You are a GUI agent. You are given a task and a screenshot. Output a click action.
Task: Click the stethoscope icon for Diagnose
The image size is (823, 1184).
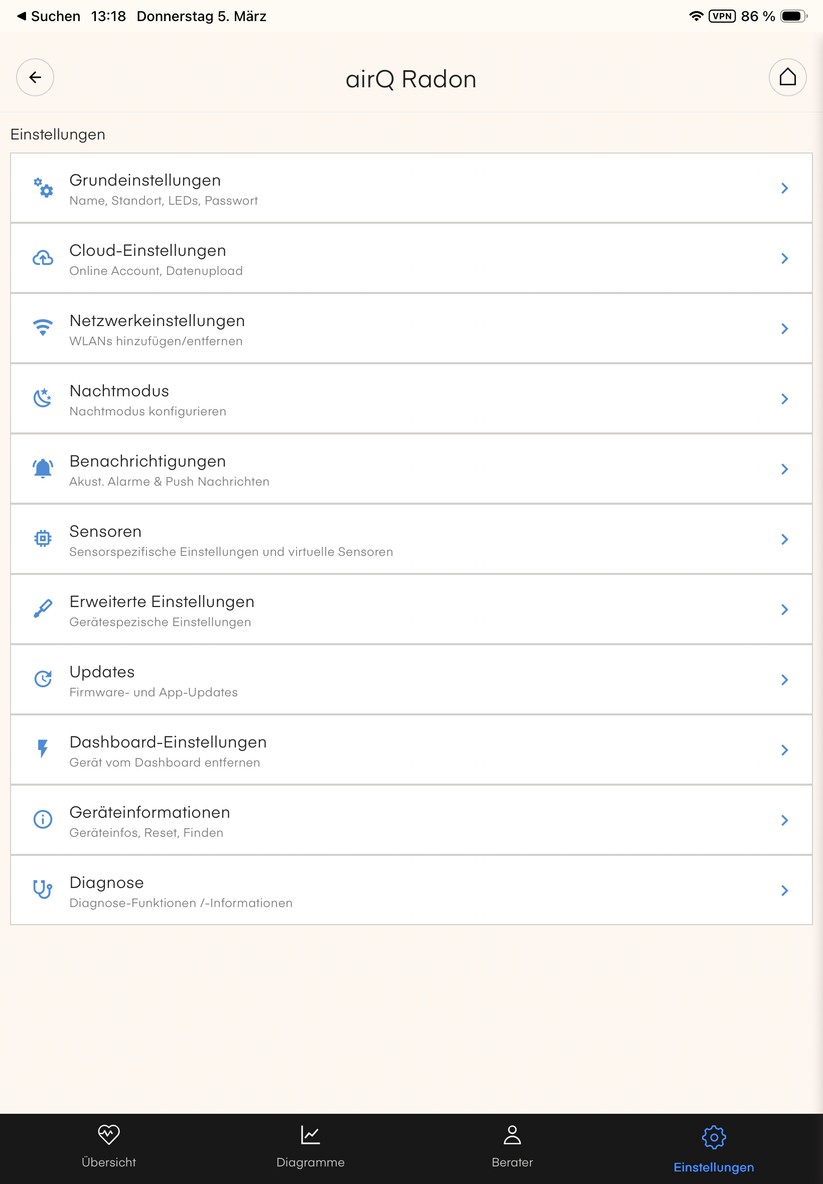(x=43, y=890)
